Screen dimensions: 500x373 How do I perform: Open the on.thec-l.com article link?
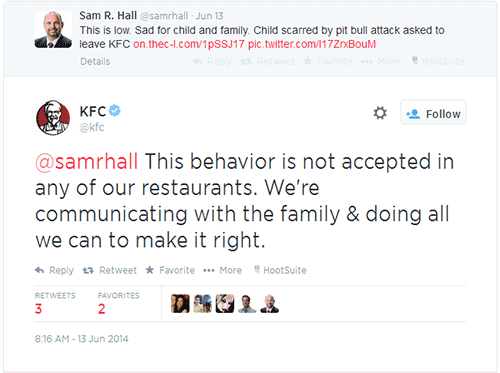pyautogui.click(x=189, y=44)
